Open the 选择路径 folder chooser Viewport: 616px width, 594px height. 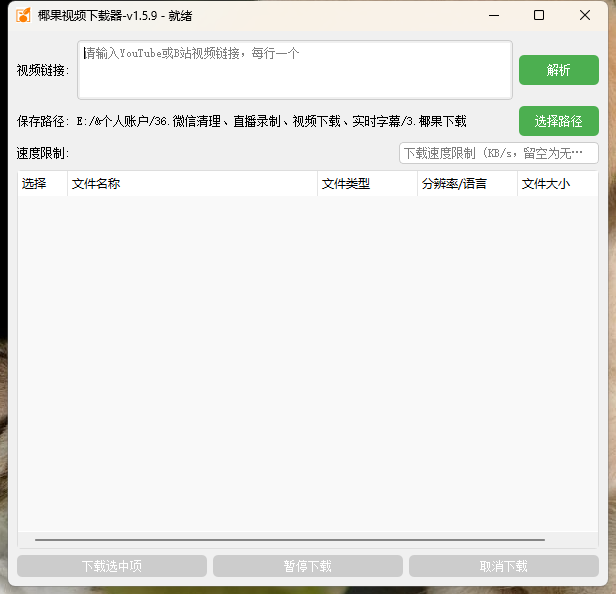[x=558, y=121]
